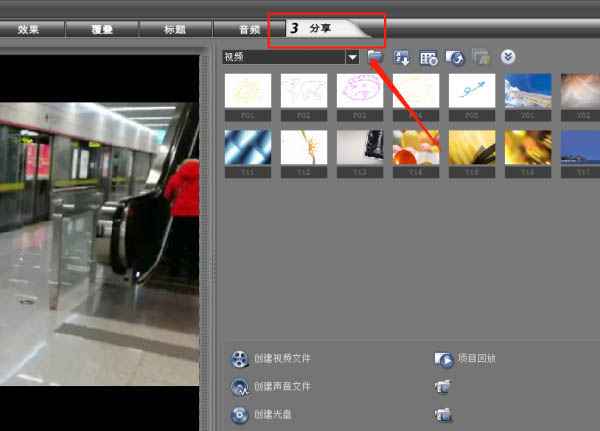Click the camcorder icon beside 创建声音文件

coord(443,387)
